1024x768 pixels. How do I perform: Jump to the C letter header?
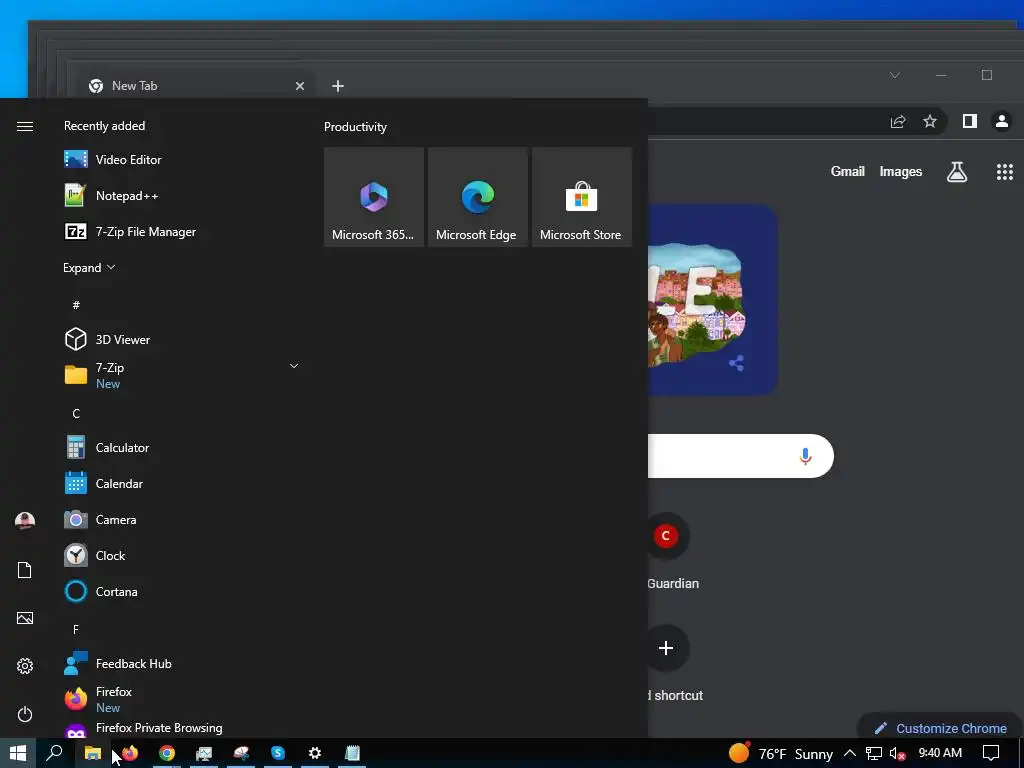[76, 413]
